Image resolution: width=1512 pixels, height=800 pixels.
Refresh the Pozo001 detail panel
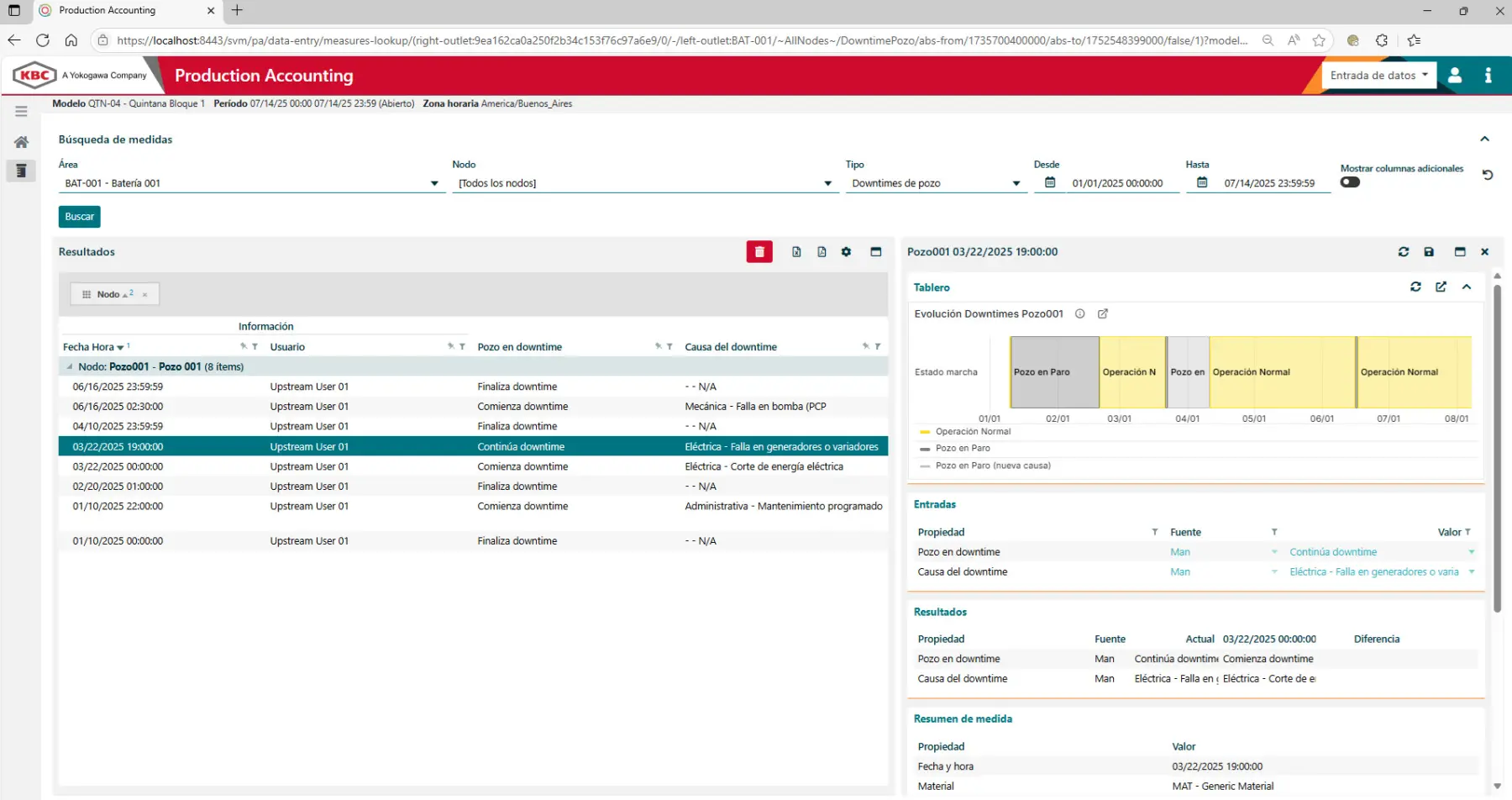1403,252
